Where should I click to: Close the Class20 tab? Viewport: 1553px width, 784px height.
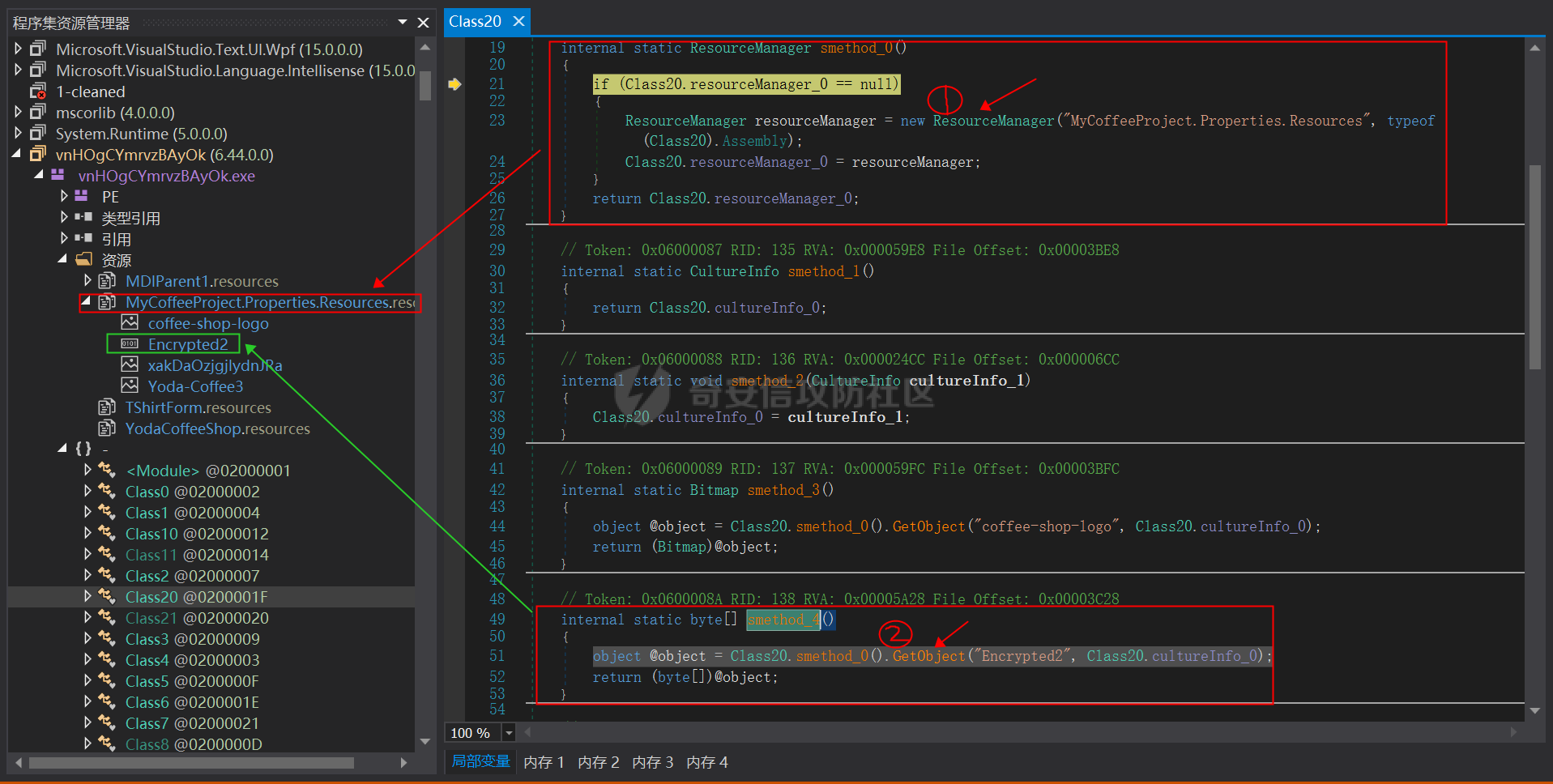tap(519, 22)
